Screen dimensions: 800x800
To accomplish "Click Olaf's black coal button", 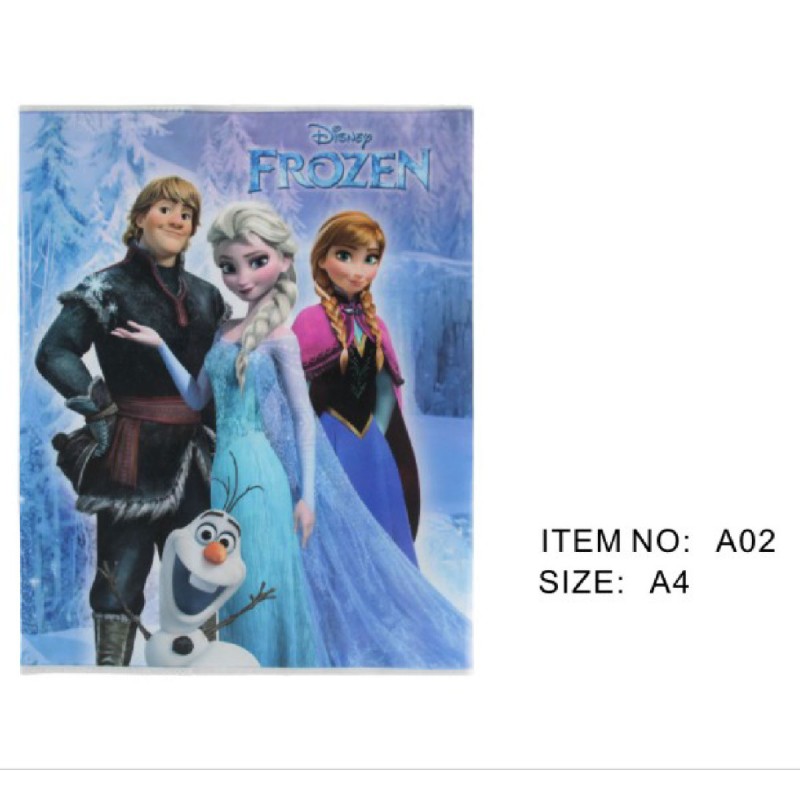I will click(x=182, y=645).
